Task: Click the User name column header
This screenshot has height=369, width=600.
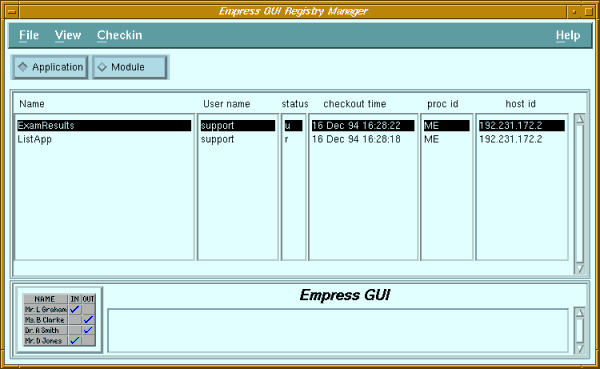Action: [x=227, y=104]
